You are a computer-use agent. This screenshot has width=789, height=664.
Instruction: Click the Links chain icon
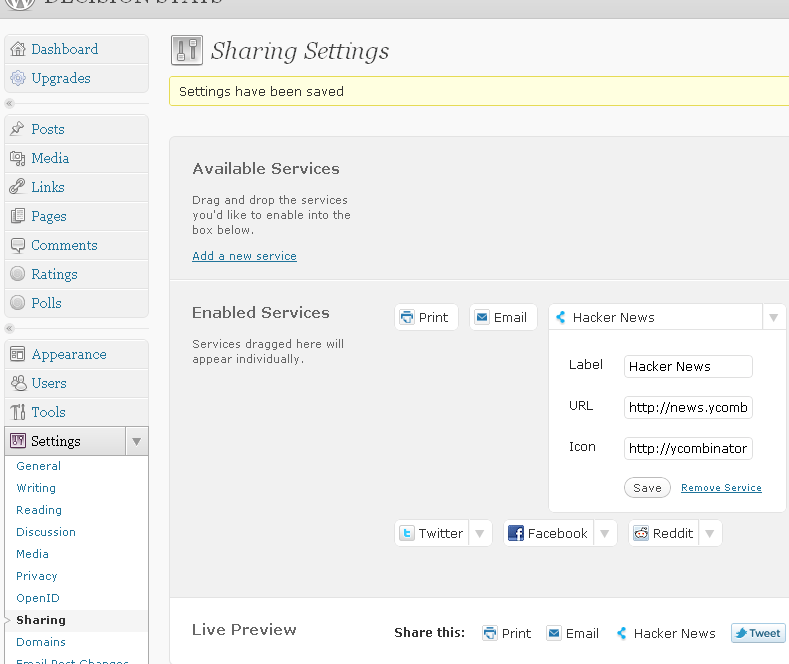18,187
